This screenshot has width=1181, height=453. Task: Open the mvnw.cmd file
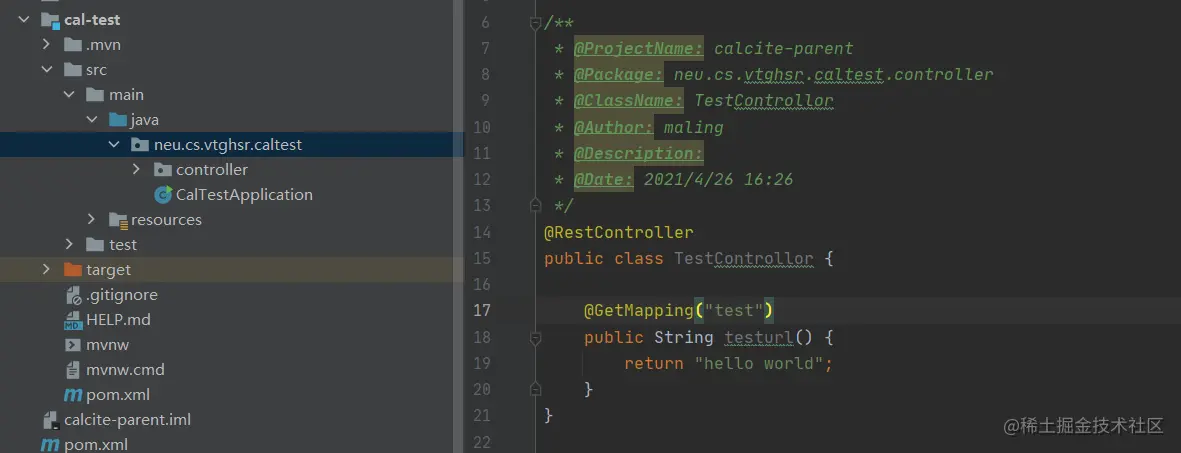coord(125,370)
